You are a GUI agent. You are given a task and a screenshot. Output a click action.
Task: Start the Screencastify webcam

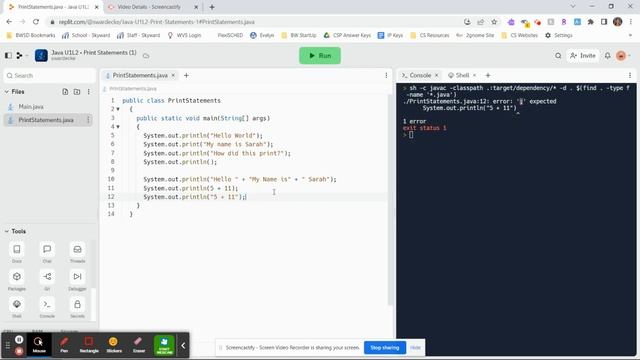coord(164,345)
